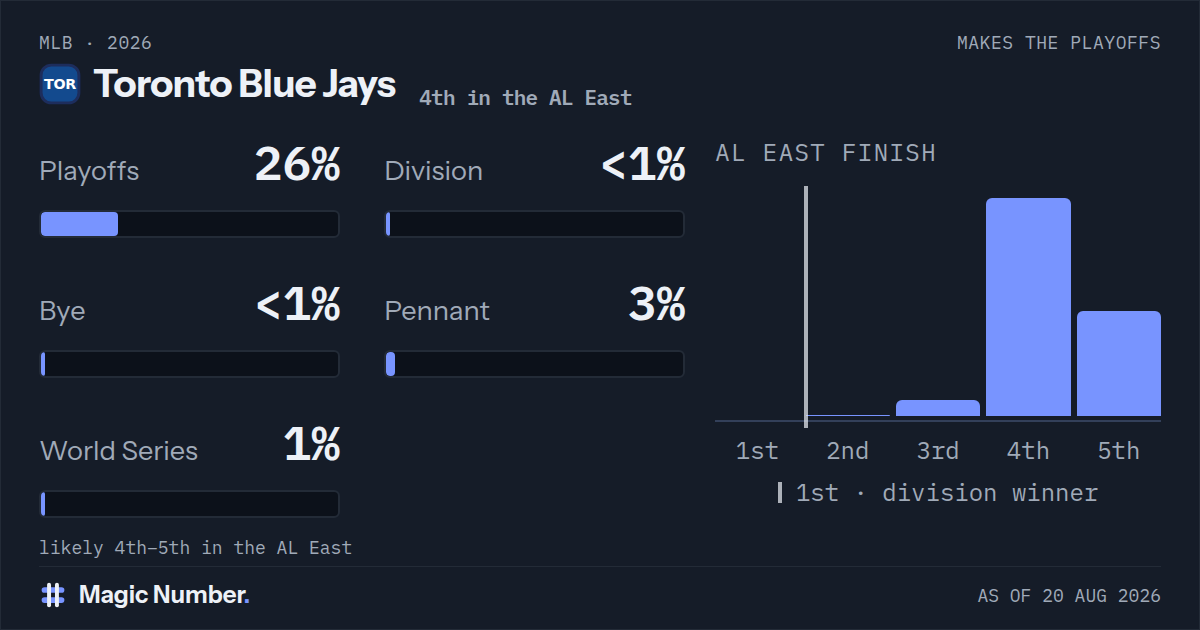Click the 4th in the AL East subtitle

526,98
